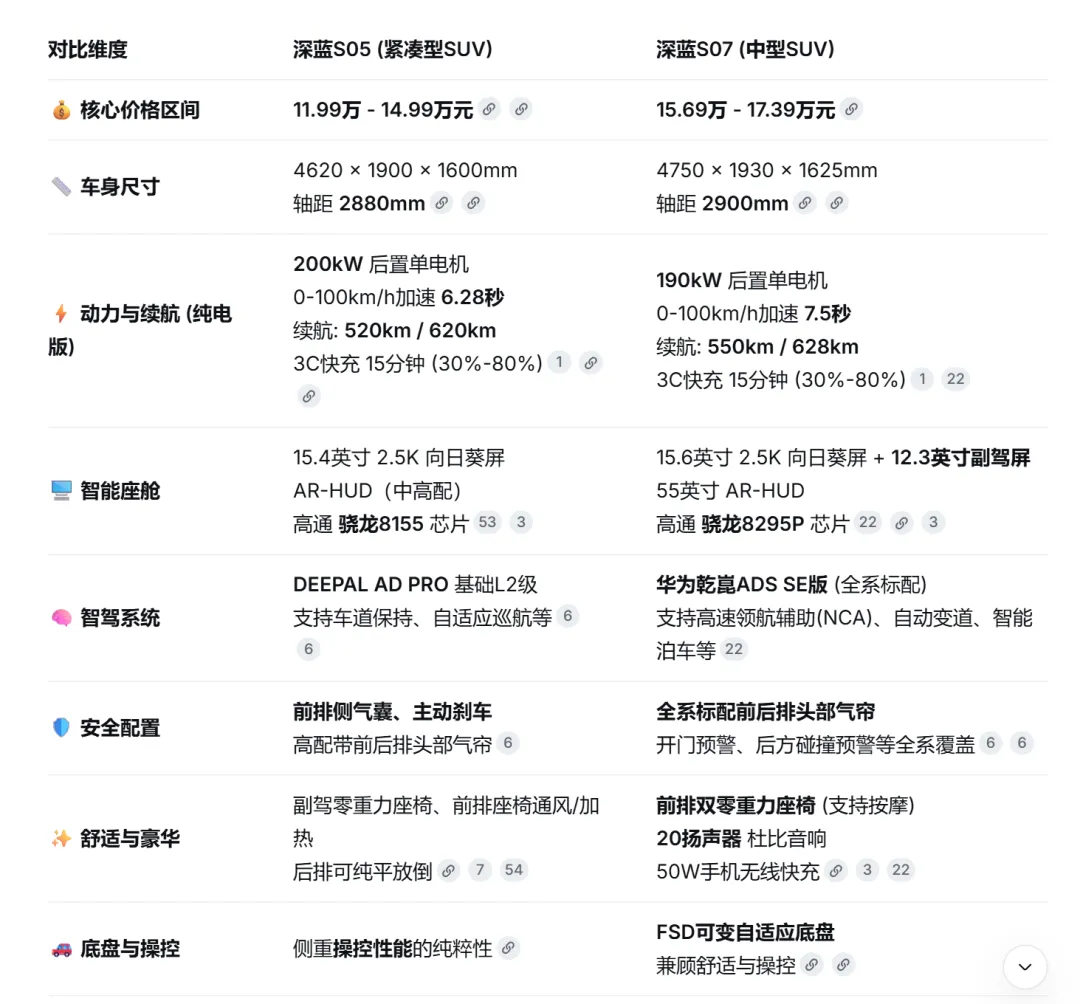Open second link icon after 11.99万 - 14.99万元

pos(521,109)
